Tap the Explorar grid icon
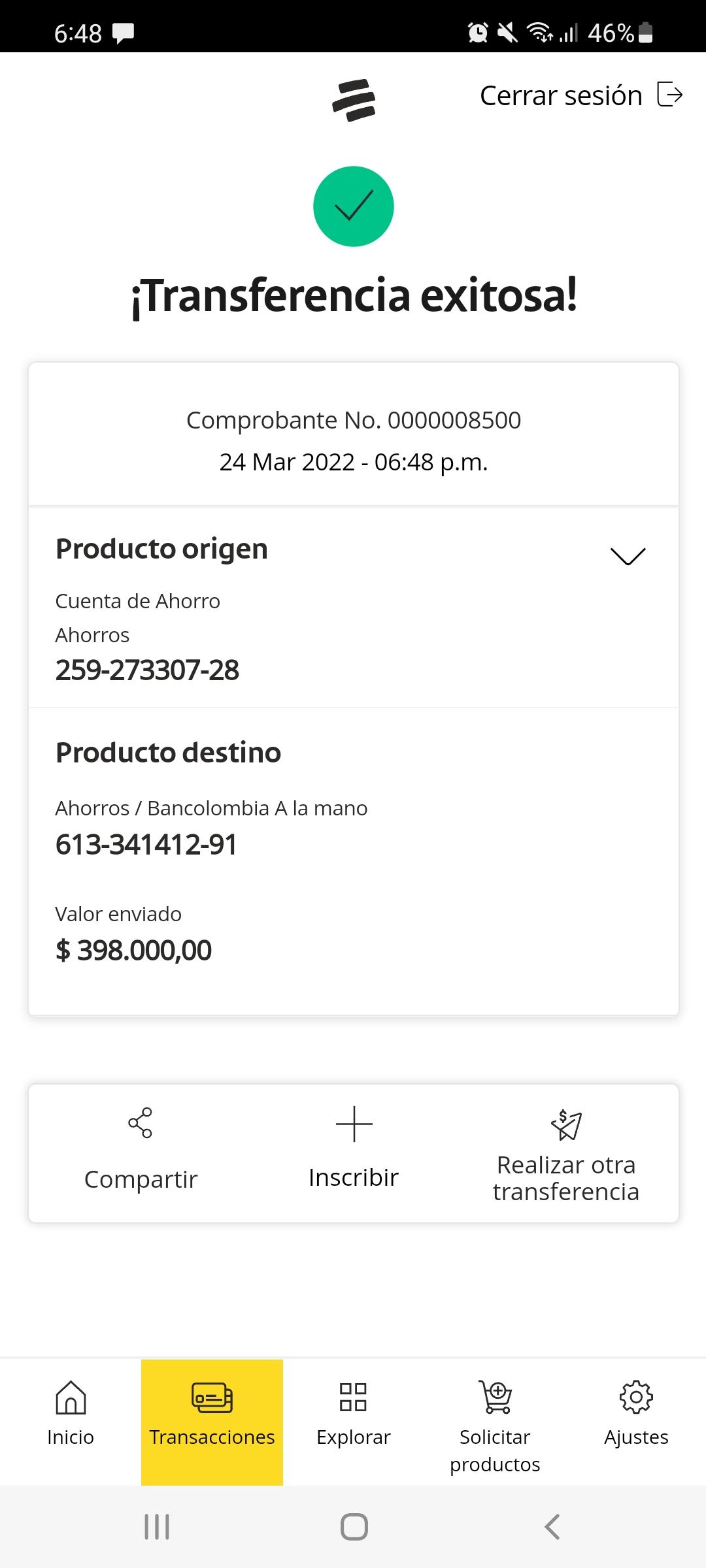Image resolution: width=706 pixels, height=1568 pixels. pyautogui.click(x=353, y=1397)
